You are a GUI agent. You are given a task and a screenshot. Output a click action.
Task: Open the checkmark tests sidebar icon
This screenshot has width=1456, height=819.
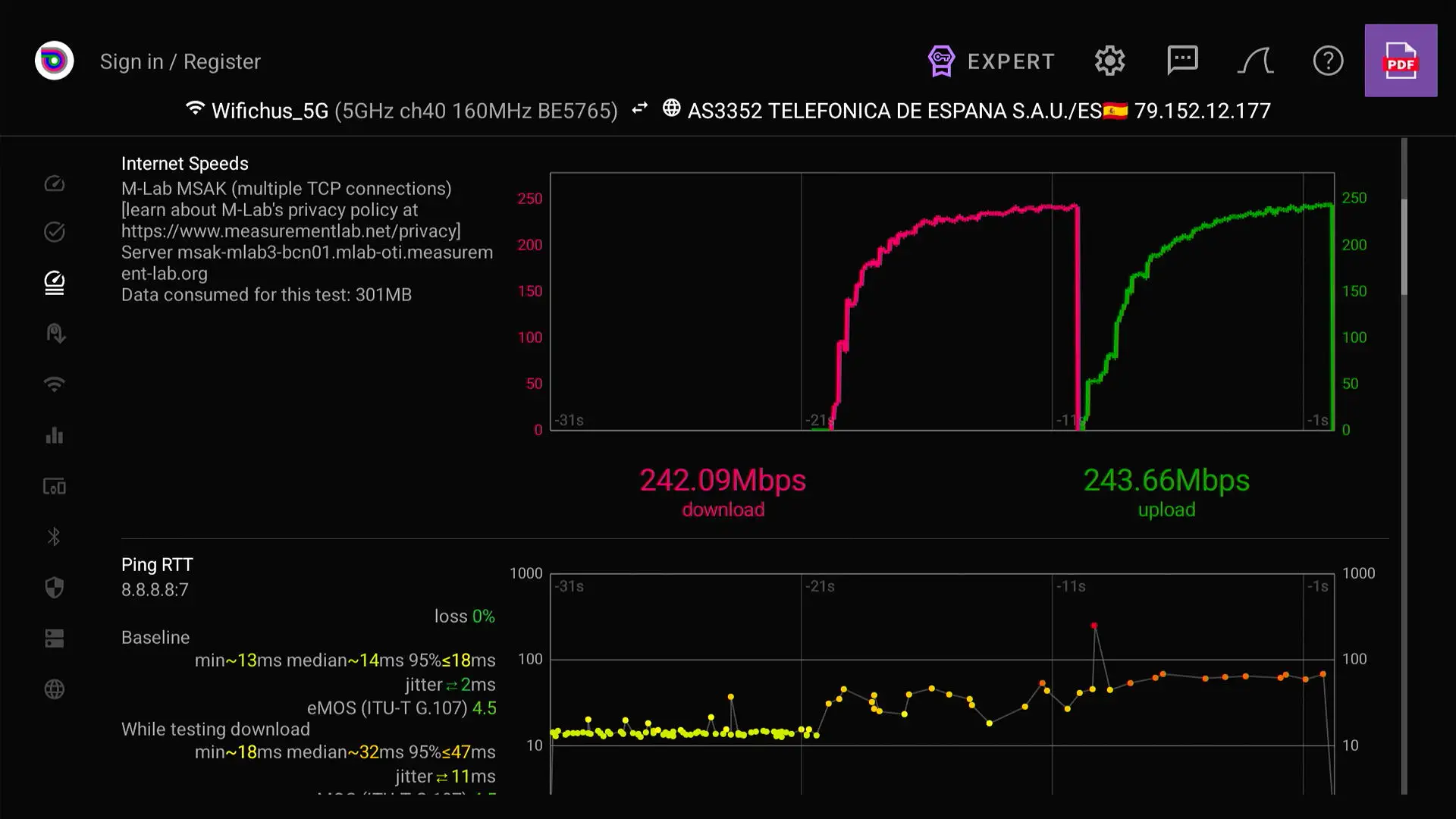[x=55, y=232]
